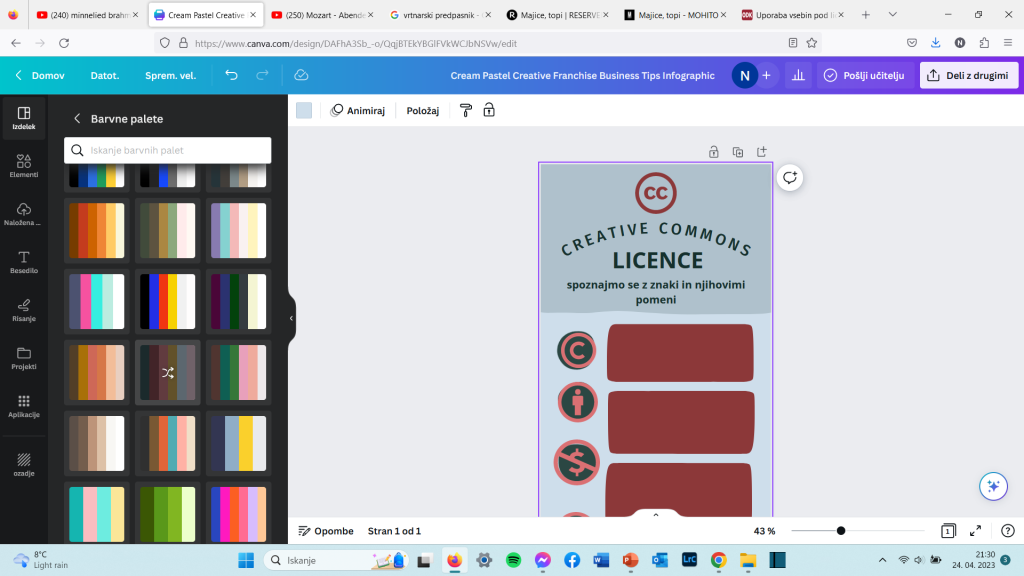The width and height of the screenshot is (1024, 576).
Task: Add a comment with bubble icon
Action: point(790,178)
